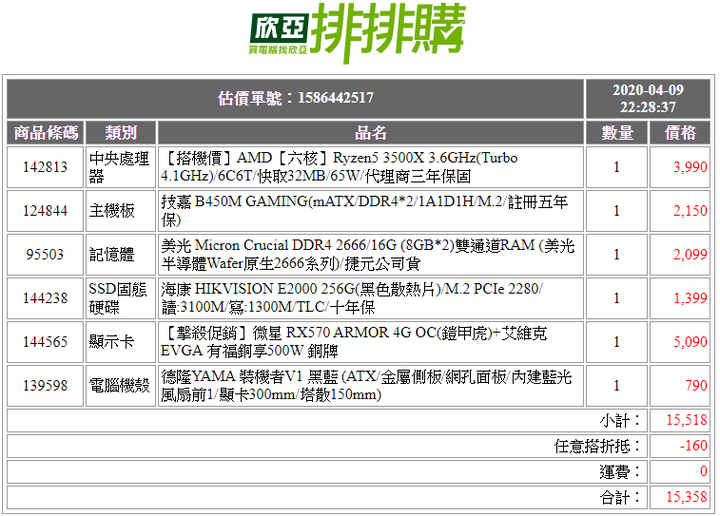Select the quote number 估價單號：1586442517
The image size is (720, 516).
tap(296, 98)
